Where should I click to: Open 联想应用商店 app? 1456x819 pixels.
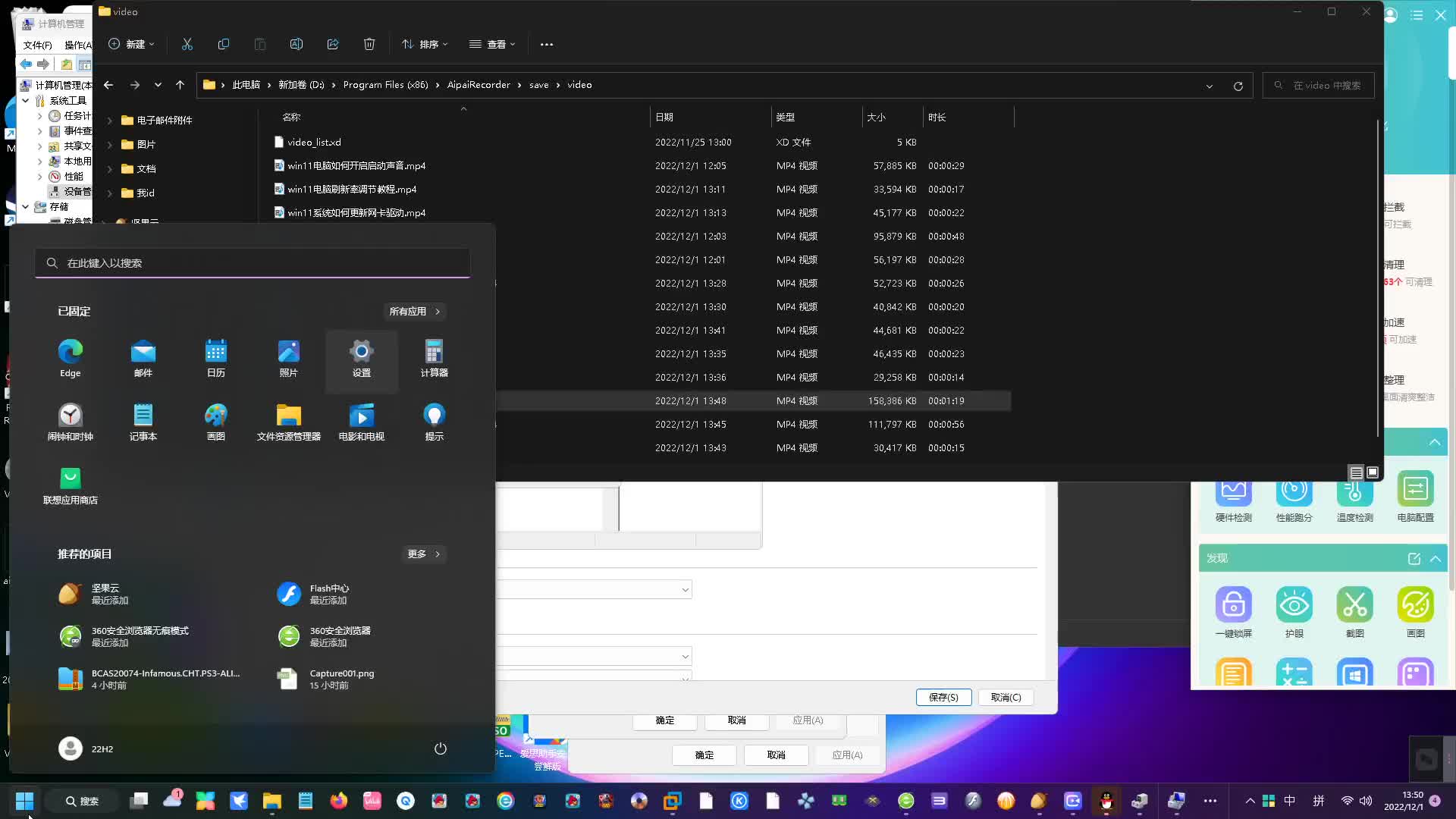pos(70,478)
